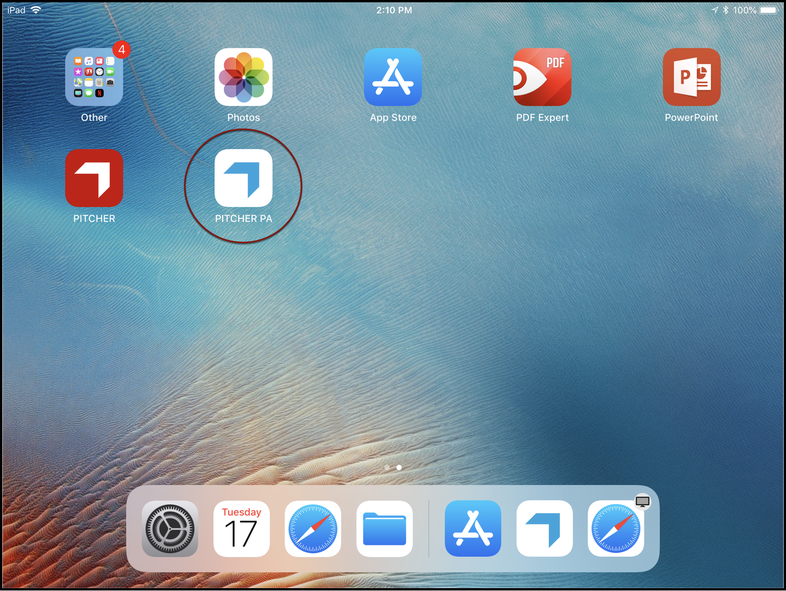
Task: Open PITCHER PA from the dock
Action: pyautogui.click(x=545, y=529)
